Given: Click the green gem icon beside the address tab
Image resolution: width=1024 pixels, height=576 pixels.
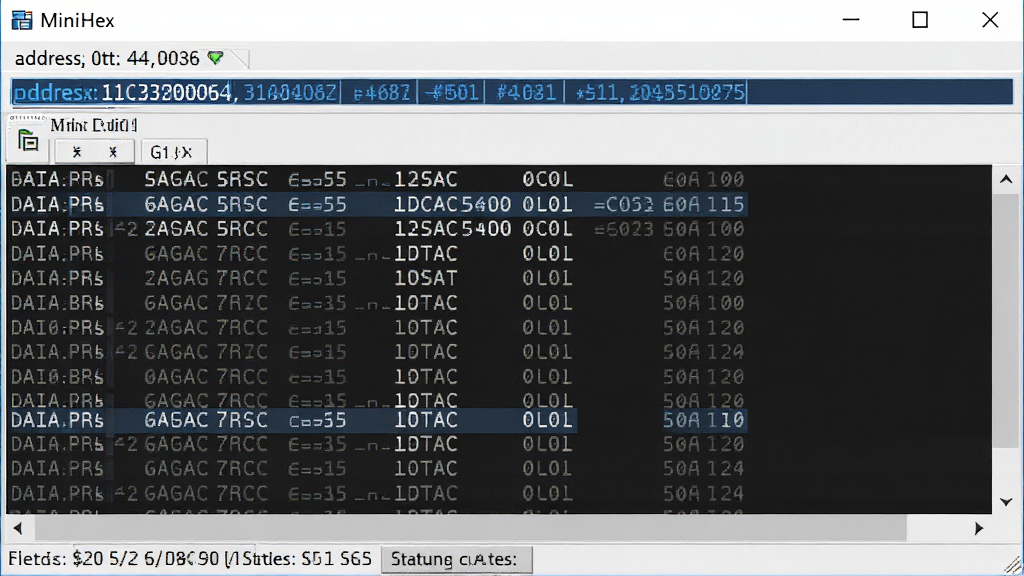Looking at the screenshot, I should click(216, 58).
